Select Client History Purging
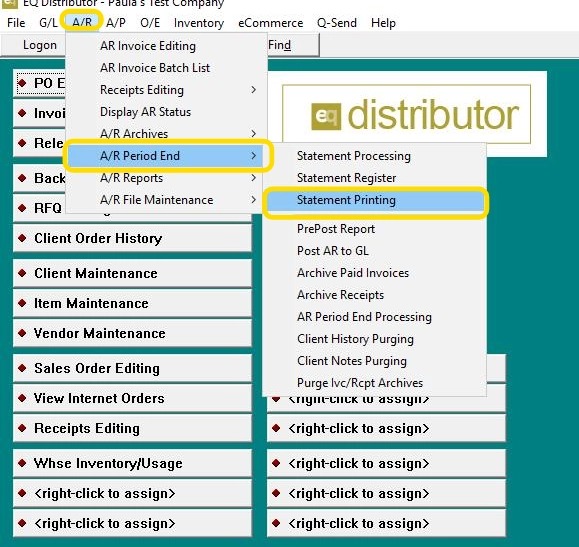The width and height of the screenshot is (579, 547). [375, 339]
